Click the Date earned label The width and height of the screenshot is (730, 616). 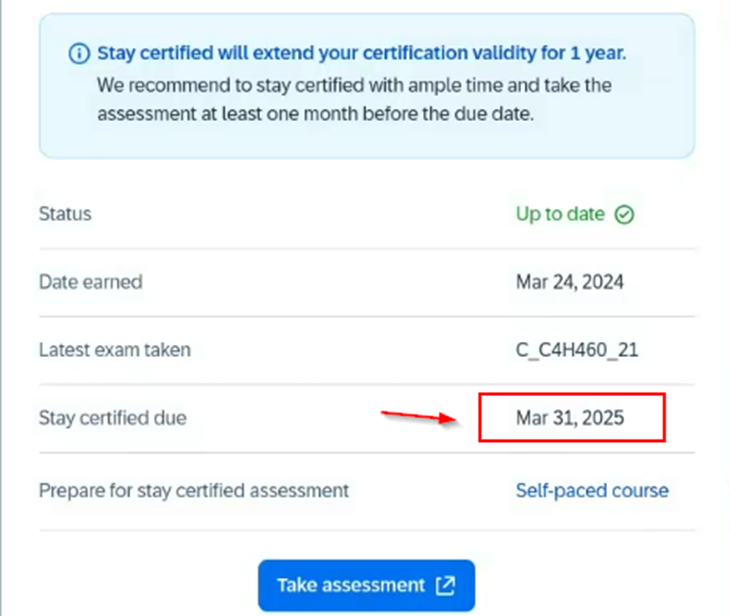tap(91, 282)
